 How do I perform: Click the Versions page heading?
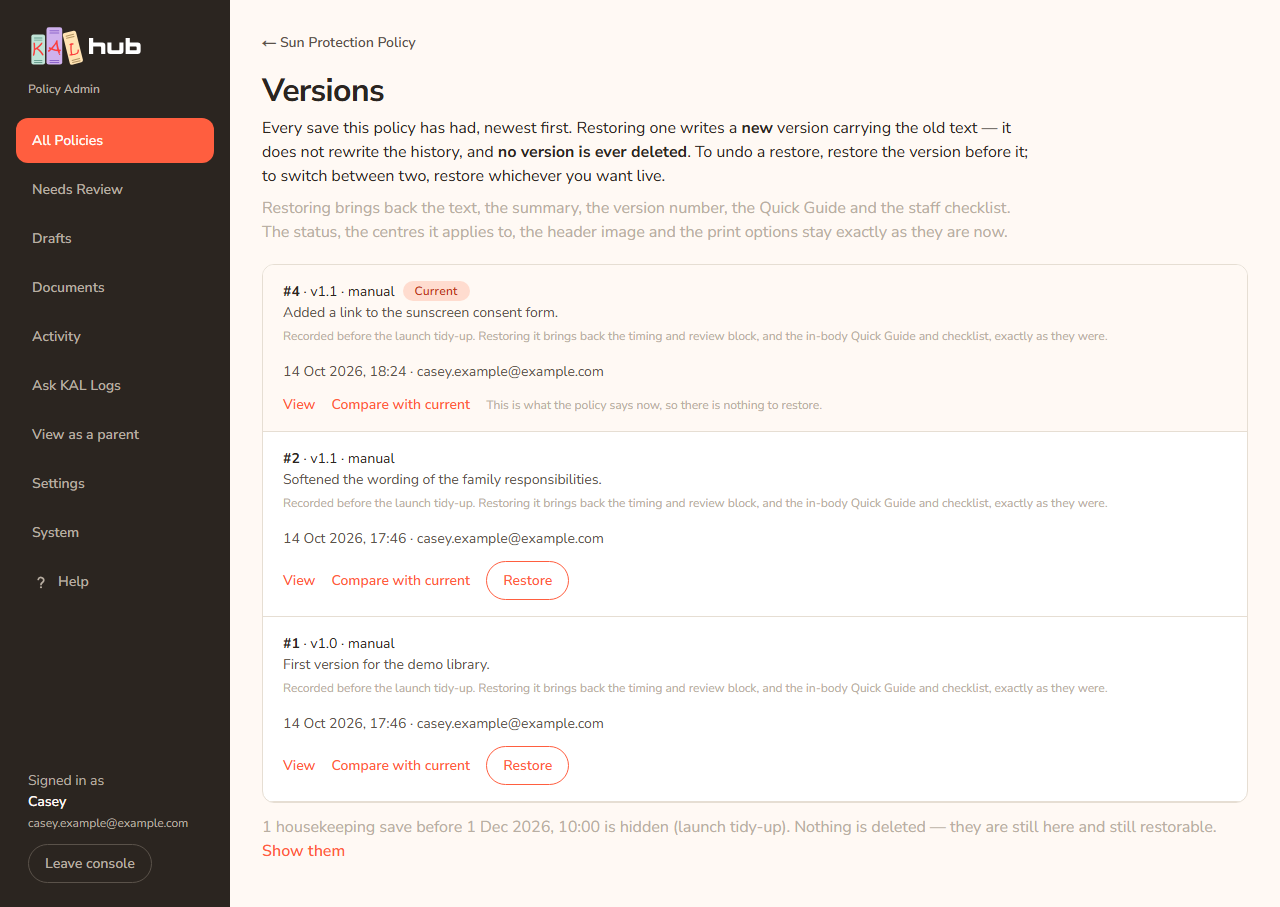coord(323,91)
